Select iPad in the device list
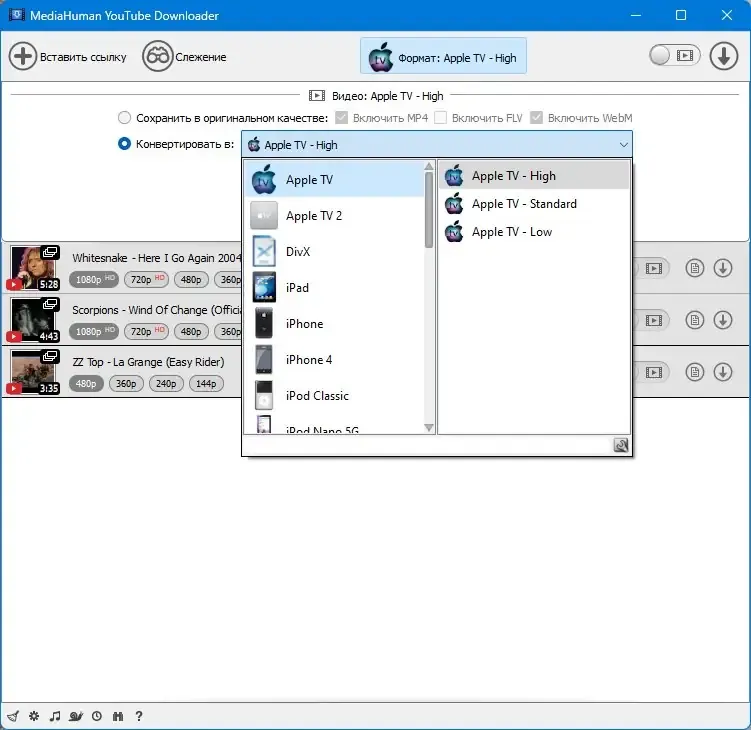The image size is (751, 730). [334, 287]
